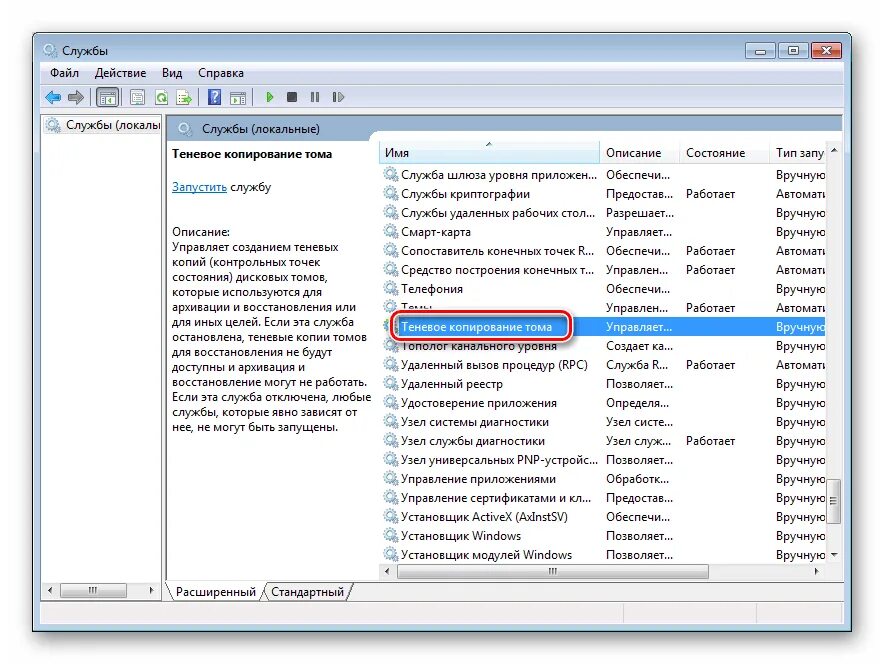The image size is (884, 664).
Task: Toggle the action pane toolbar icon
Action: [238, 98]
